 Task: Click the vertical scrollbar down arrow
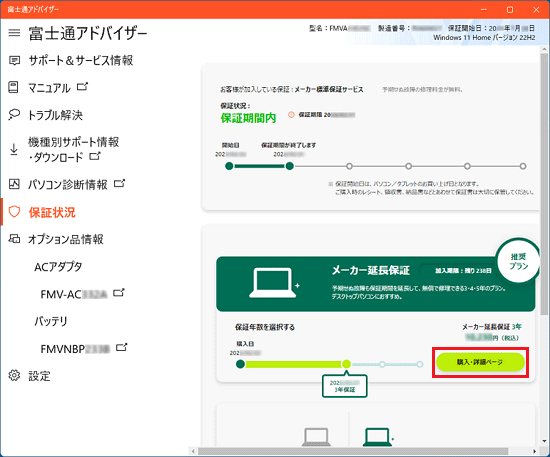pyautogui.click(x=544, y=441)
